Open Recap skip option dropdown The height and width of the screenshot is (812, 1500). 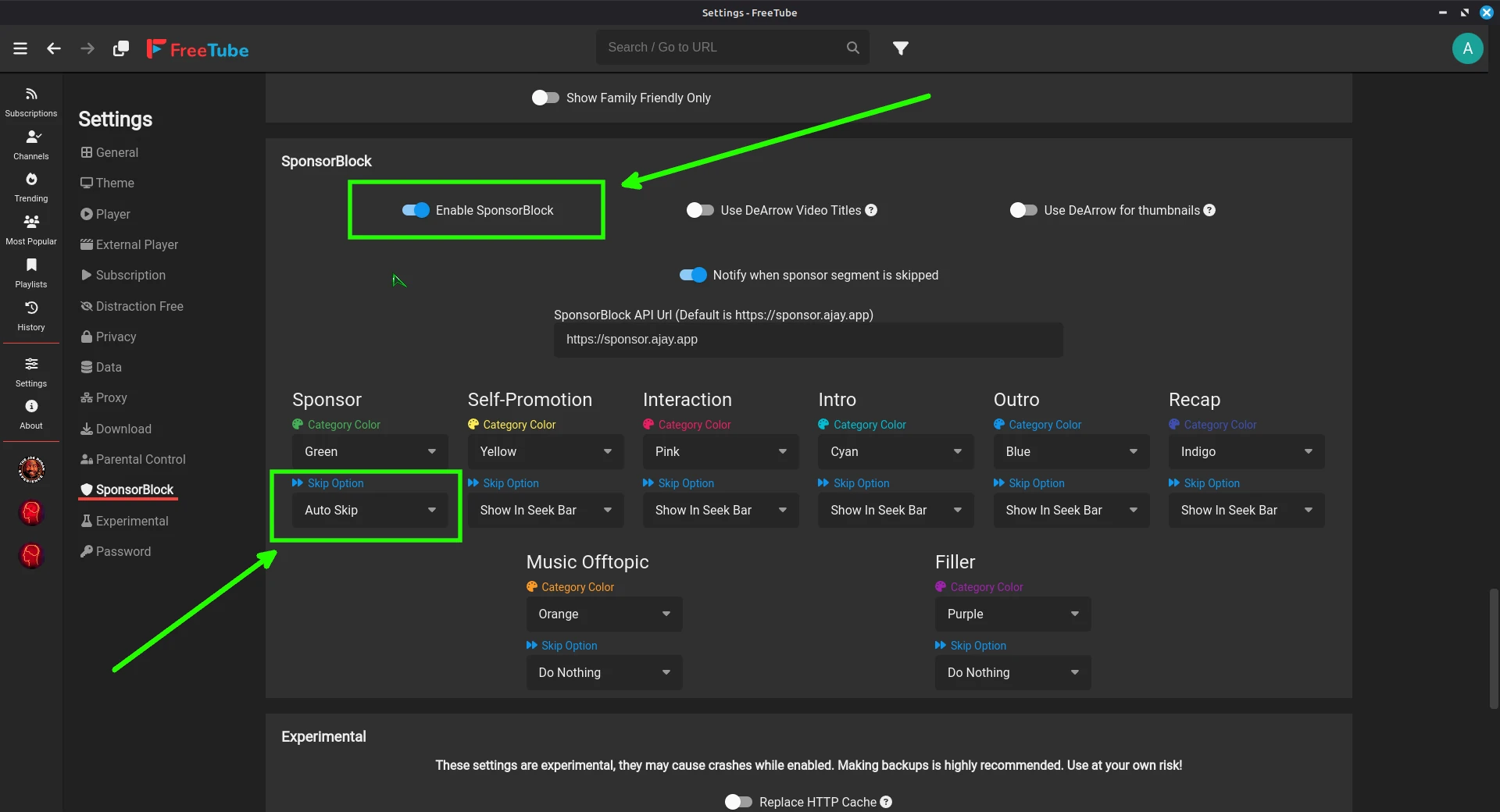pos(1247,510)
